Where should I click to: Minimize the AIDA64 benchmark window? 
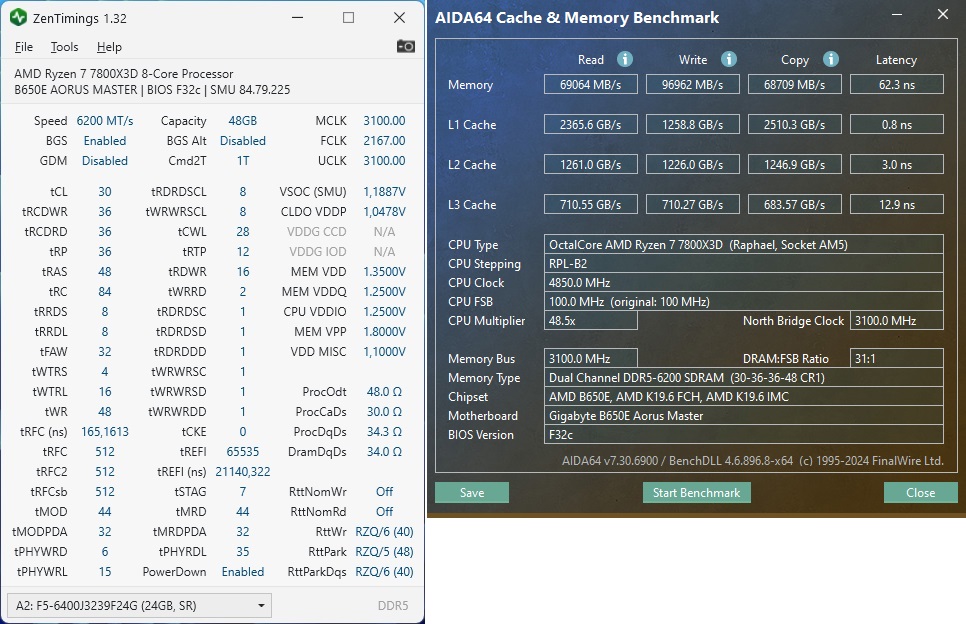897,14
